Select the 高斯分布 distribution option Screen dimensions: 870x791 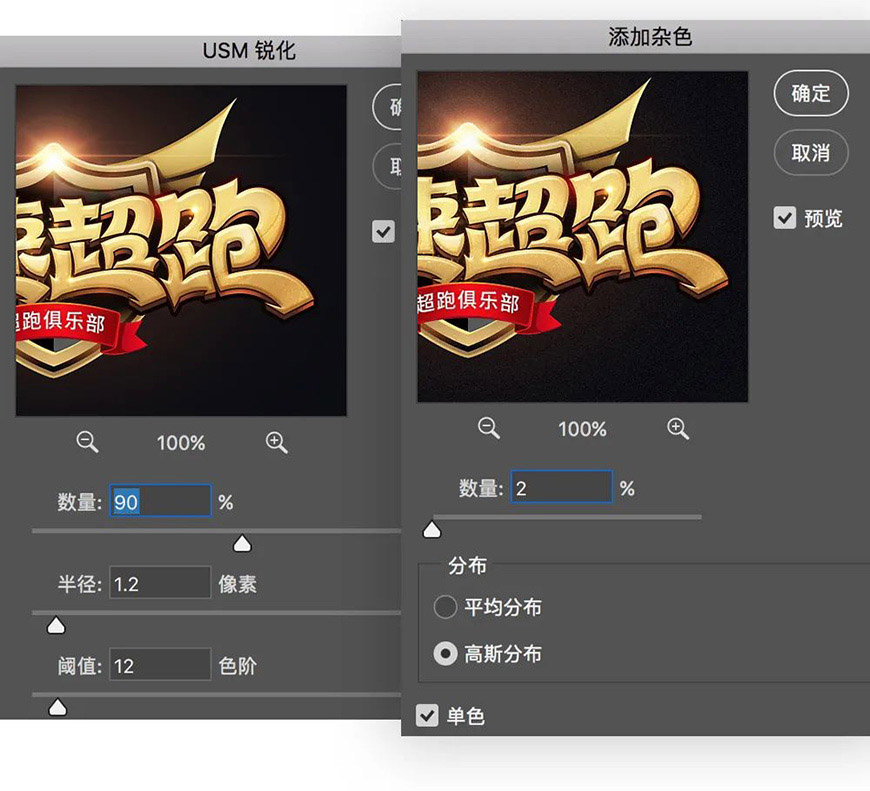tap(447, 654)
